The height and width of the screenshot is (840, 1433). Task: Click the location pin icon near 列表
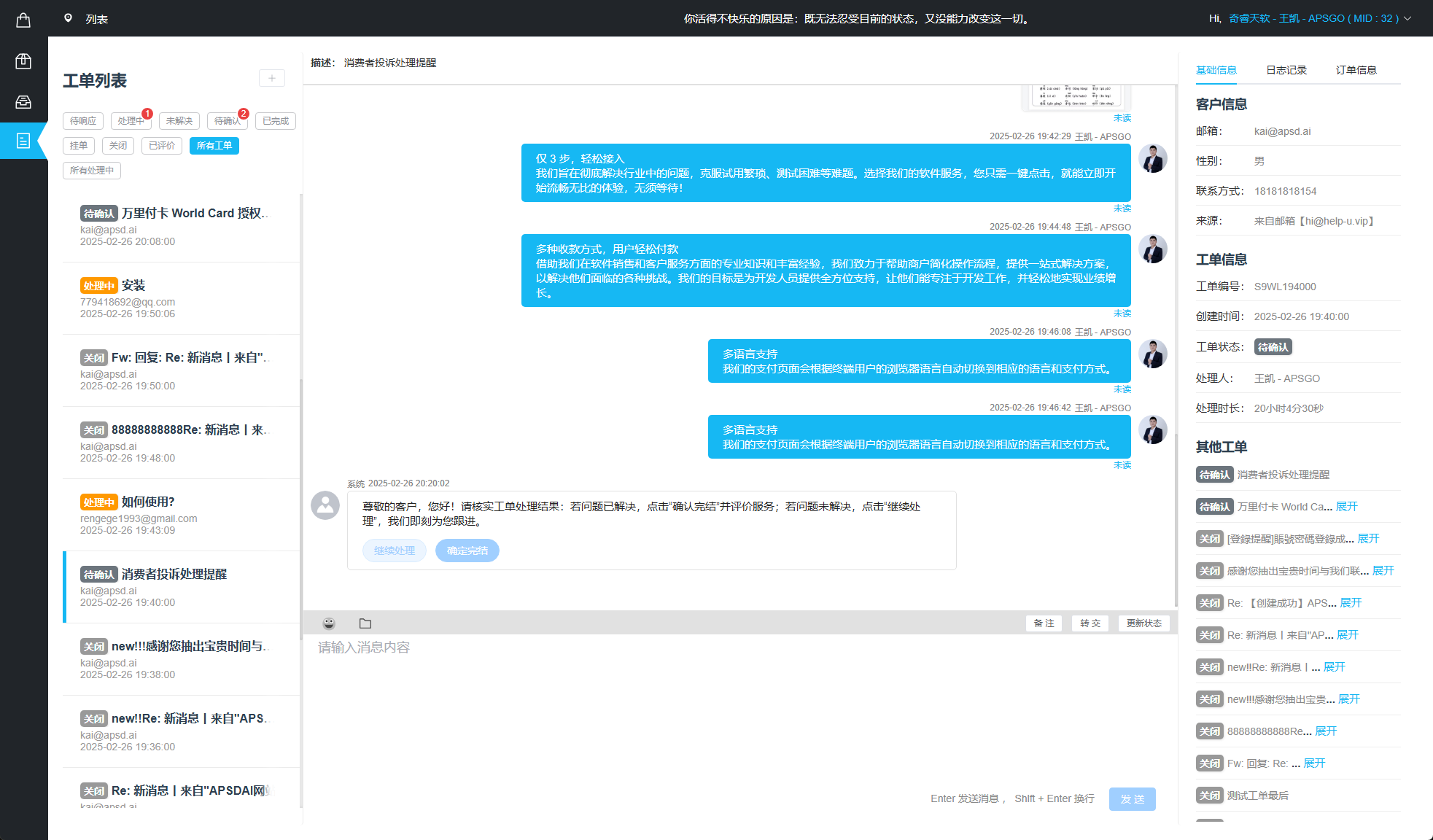coord(69,18)
